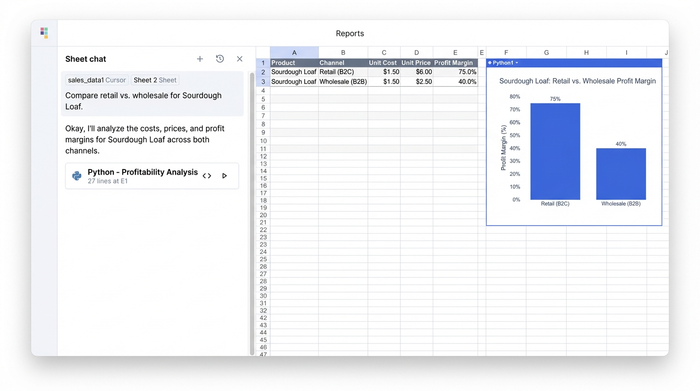The height and width of the screenshot is (391, 700).
Task: Select column D header
Action: [x=417, y=53]
